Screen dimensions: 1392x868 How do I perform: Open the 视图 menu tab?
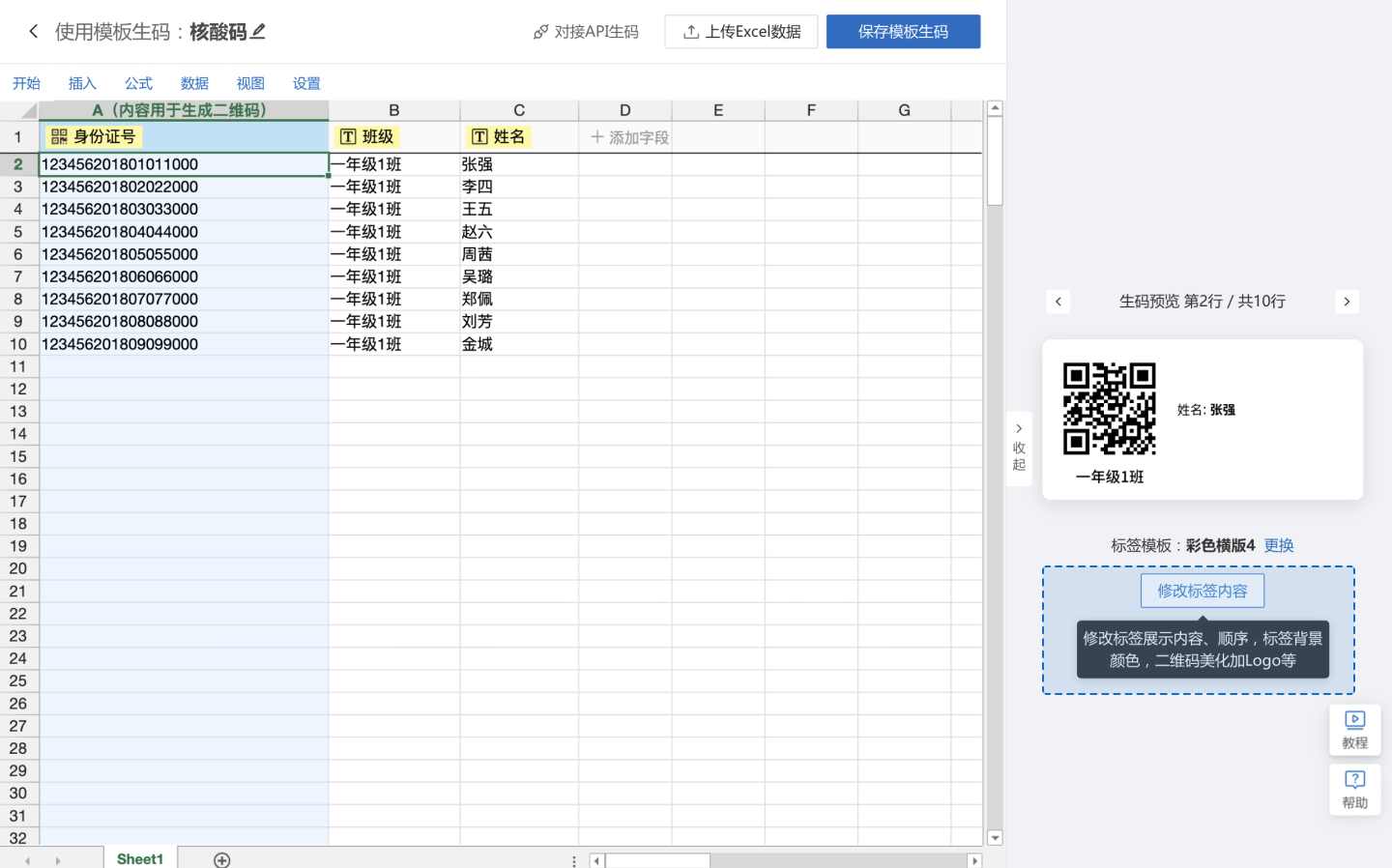tap(250, 83)
